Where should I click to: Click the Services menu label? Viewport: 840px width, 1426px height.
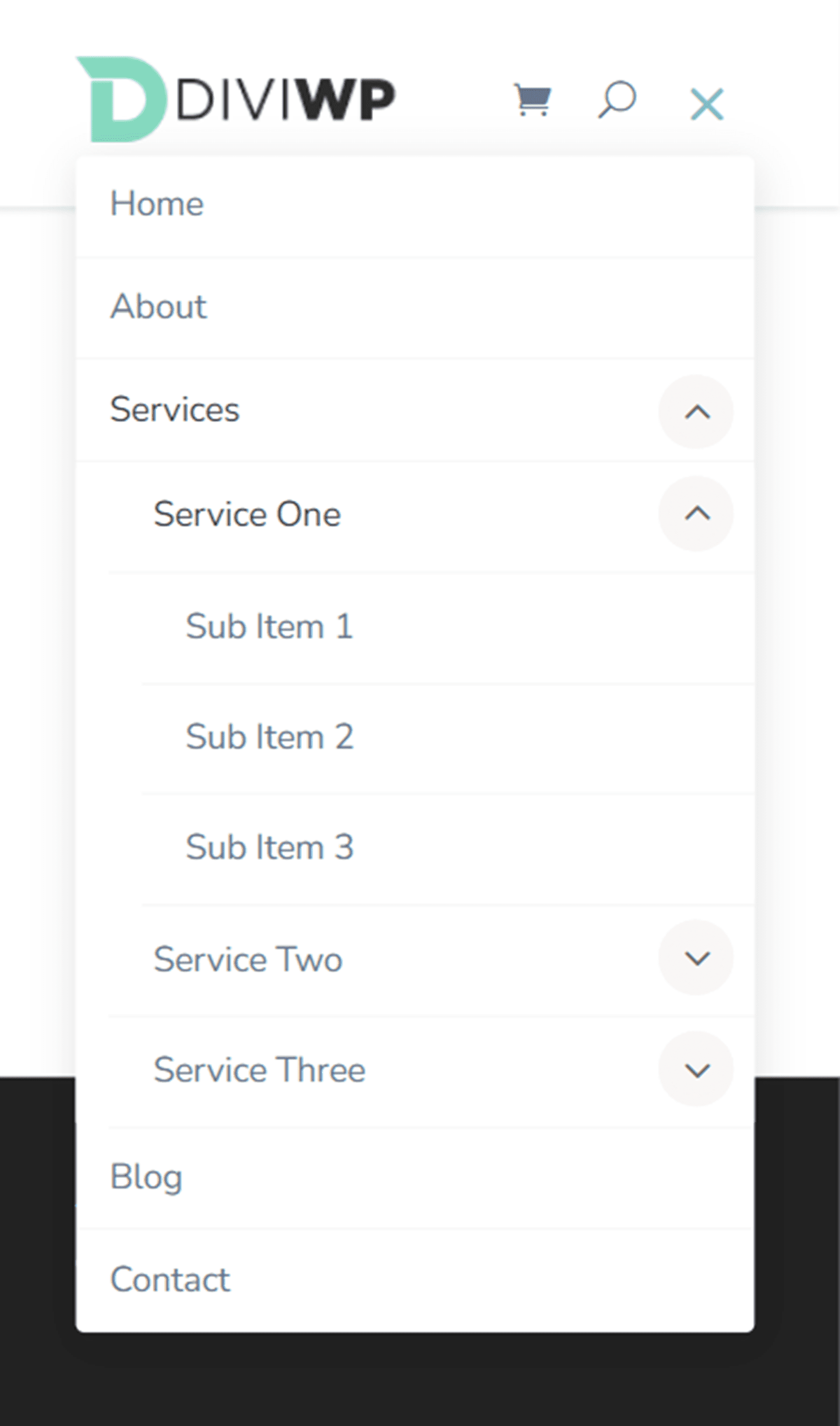(175, 410)
